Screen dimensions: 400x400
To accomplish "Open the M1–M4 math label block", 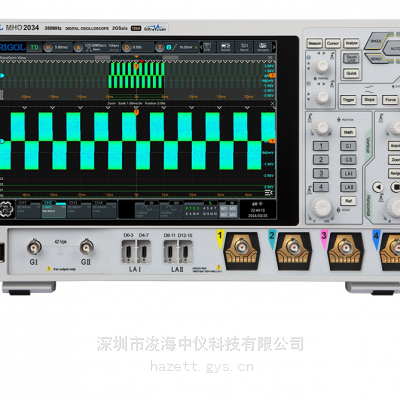I will pyautogui.click(x=228, y=210).
